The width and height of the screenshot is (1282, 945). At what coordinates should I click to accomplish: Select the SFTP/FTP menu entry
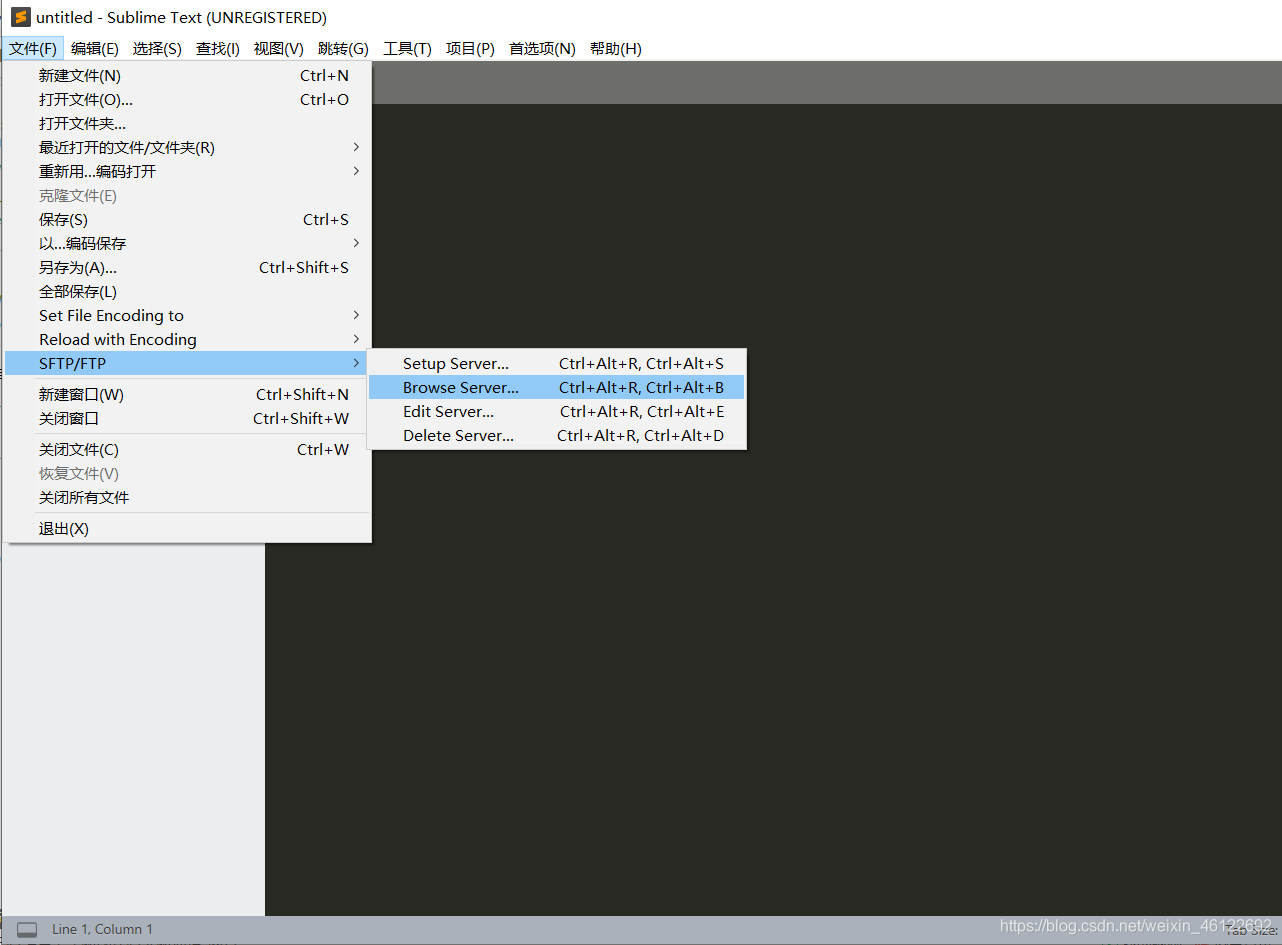[x=187, y=363]
